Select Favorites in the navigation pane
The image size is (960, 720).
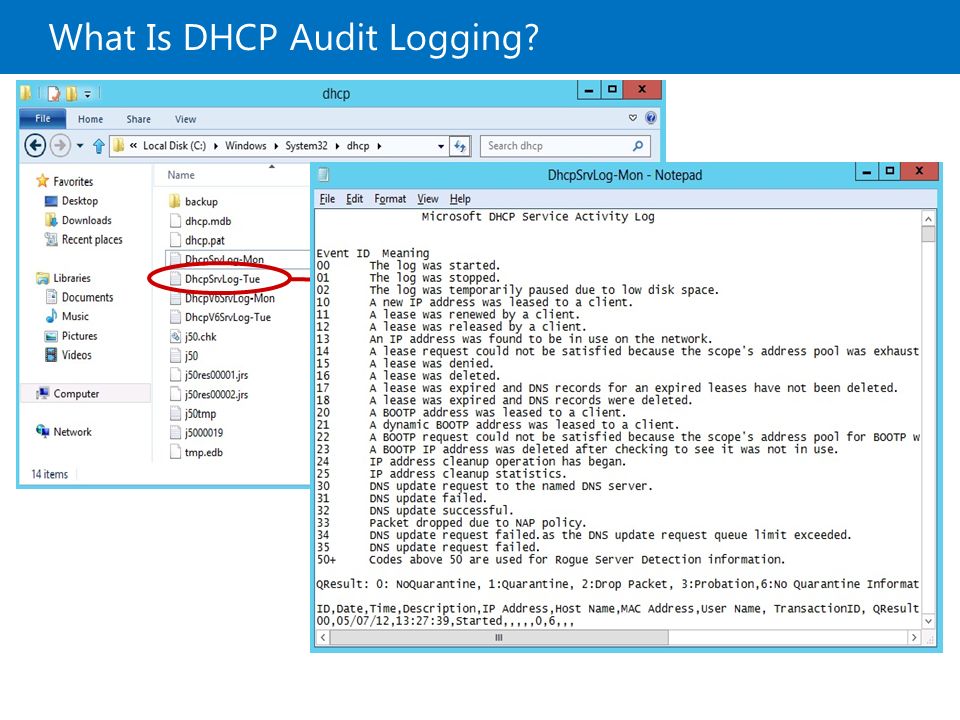[x=73, y=181]
